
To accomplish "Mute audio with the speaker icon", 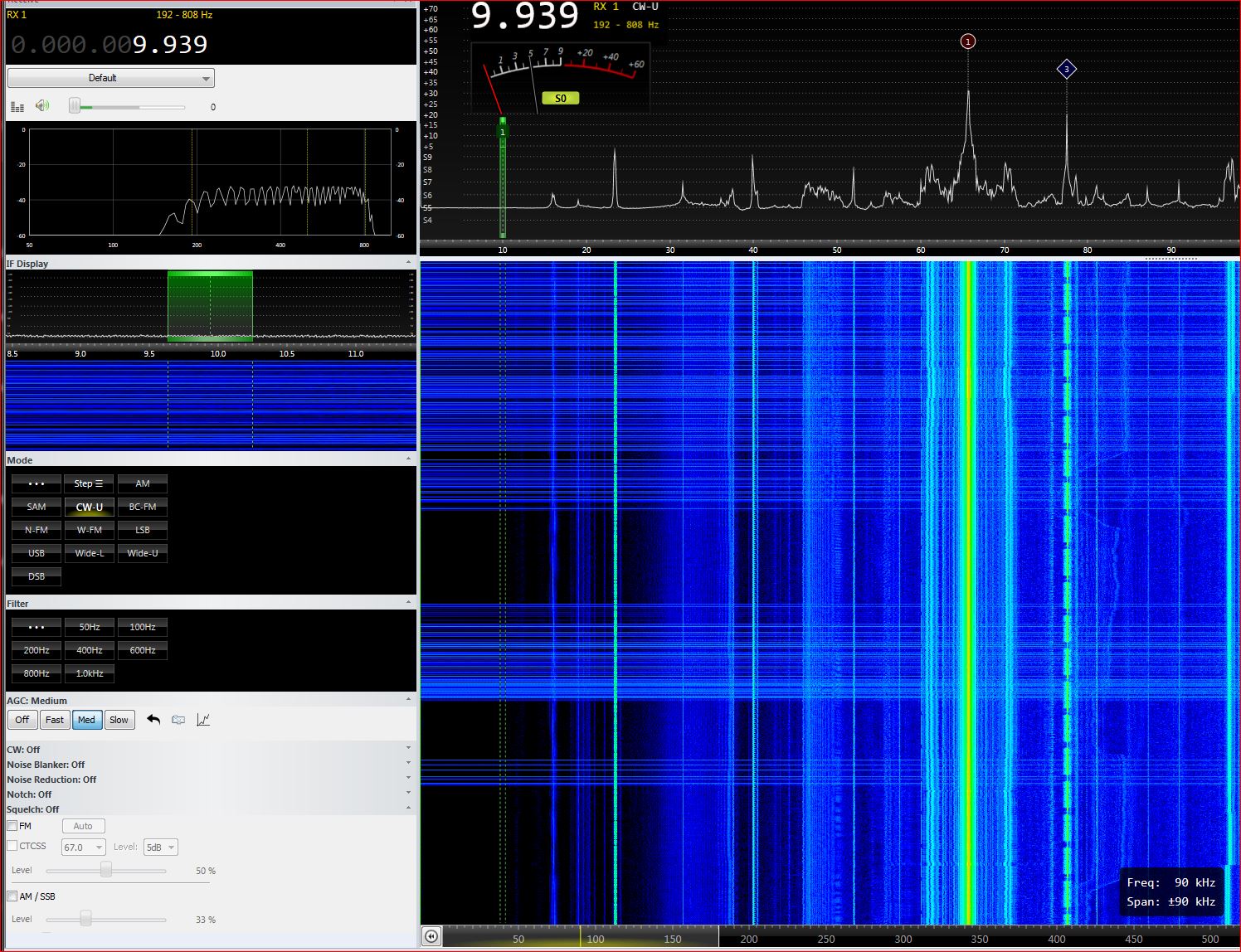I will tap(42, 105).
